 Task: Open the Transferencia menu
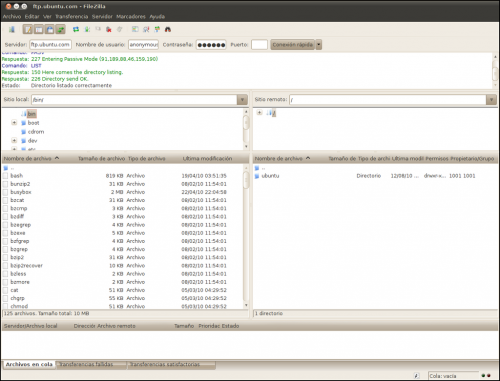pos(72,16)
